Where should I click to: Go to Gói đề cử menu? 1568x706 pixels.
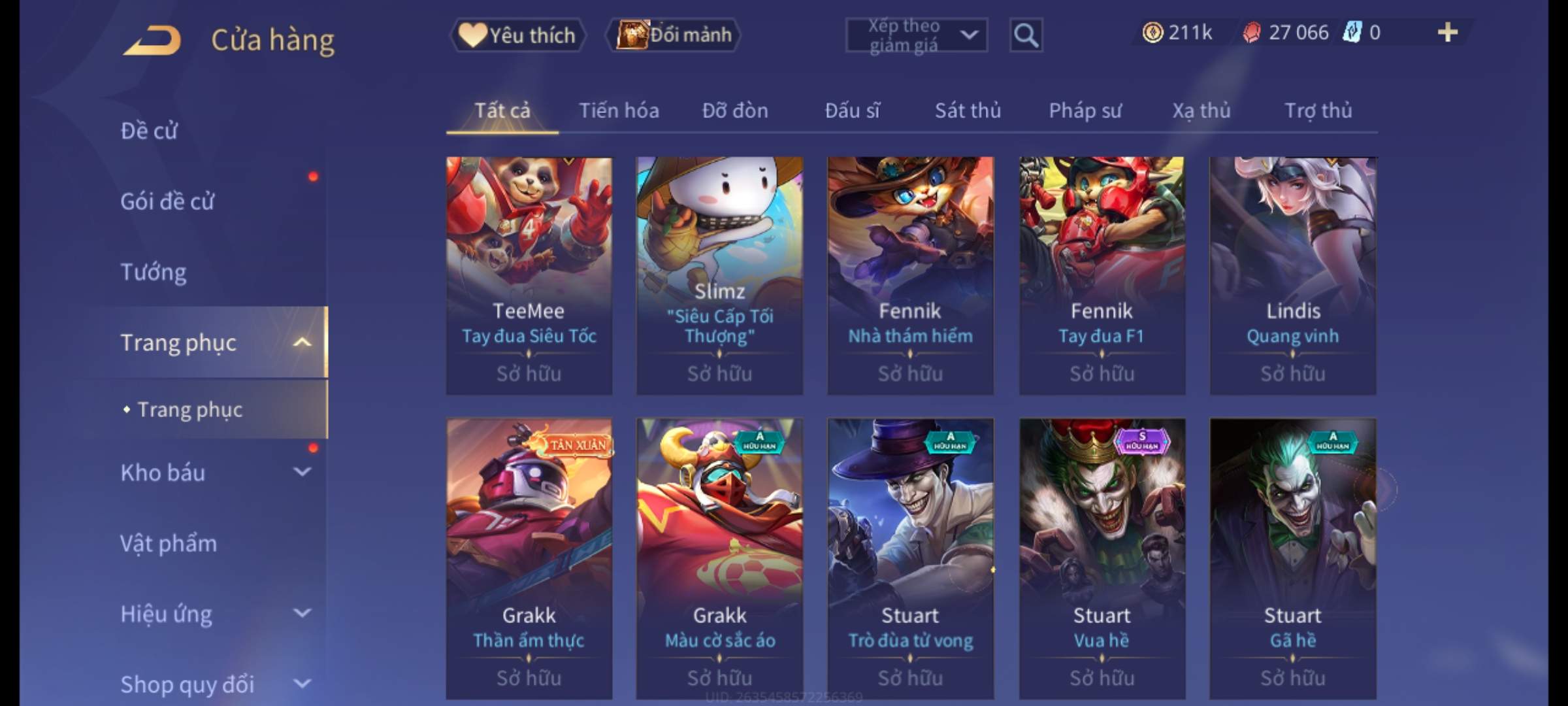click(x=167, y=201)
